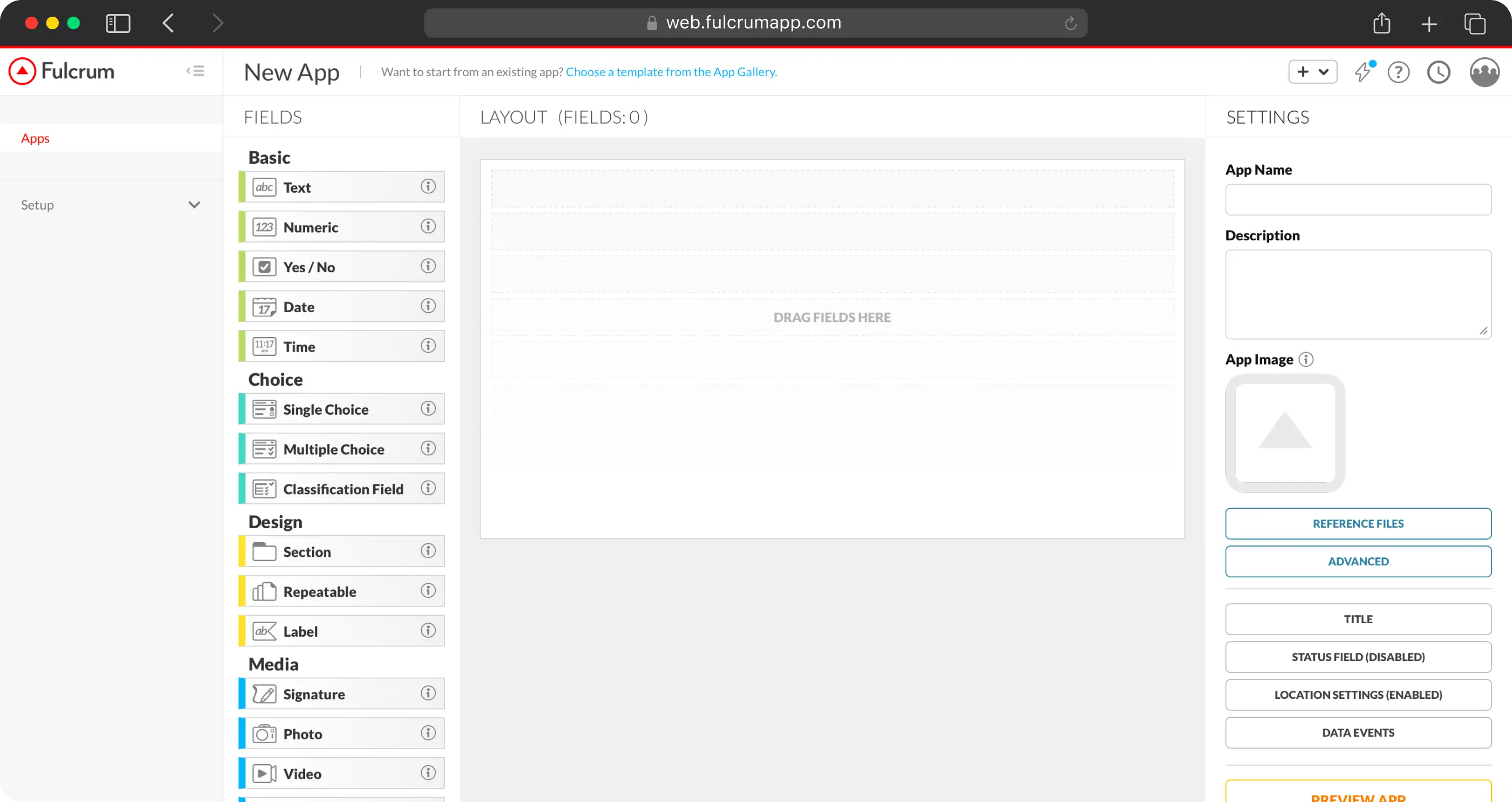Click the Numeric field 123 icon
This screenshot has width=1512, height=802.
(x=264, y=227)
